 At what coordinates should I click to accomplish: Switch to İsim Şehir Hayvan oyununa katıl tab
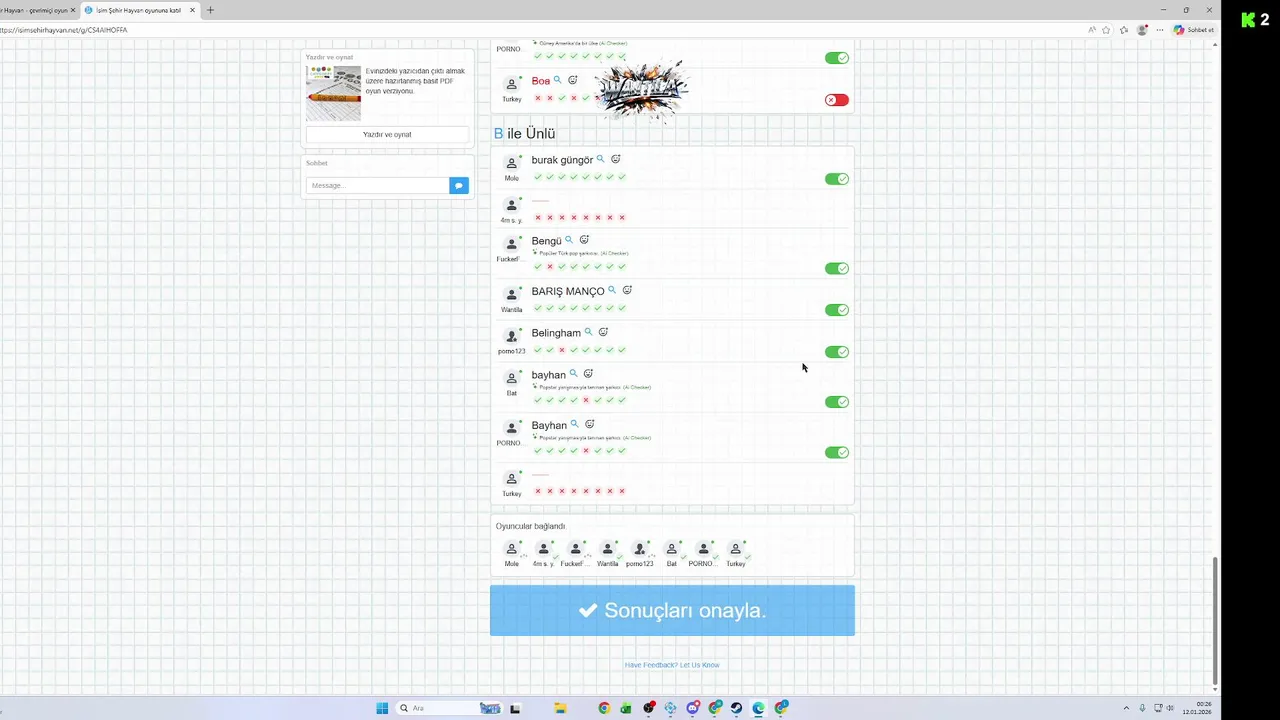pos(138,10)
